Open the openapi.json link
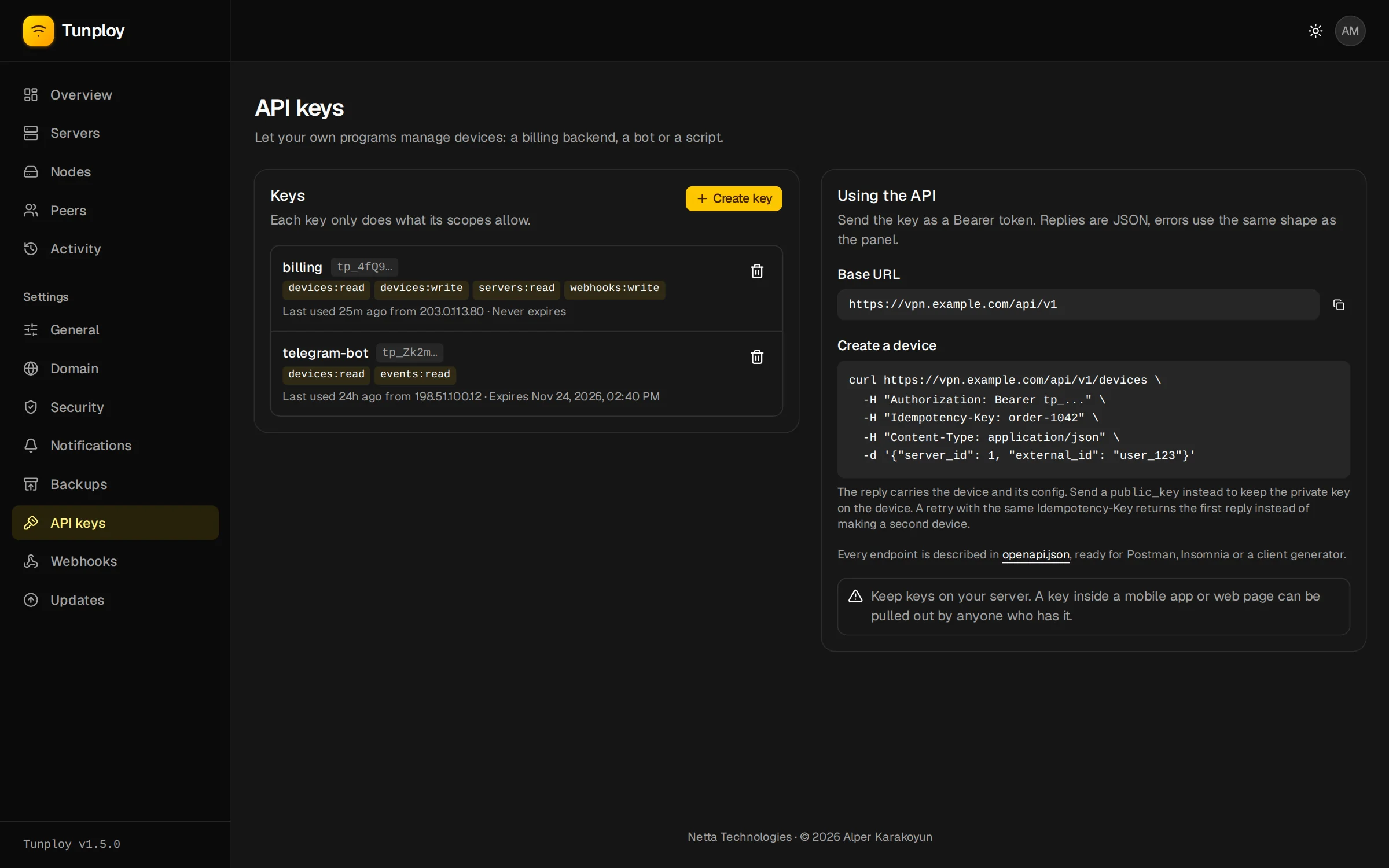The height and width of the screenshot is (868, 1389). point(1035,554)
